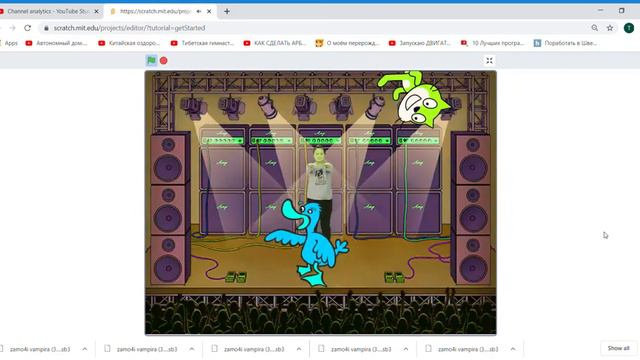640x360 pixels.
Task: Exit full screen stage mode
Action: [489, 61]
